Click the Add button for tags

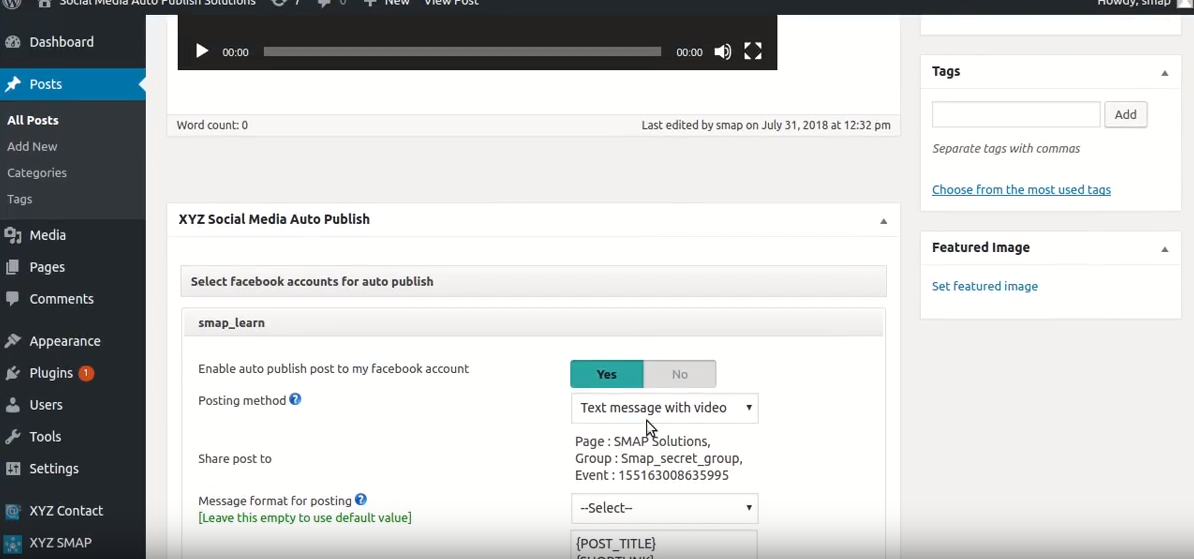(1125, 115)
